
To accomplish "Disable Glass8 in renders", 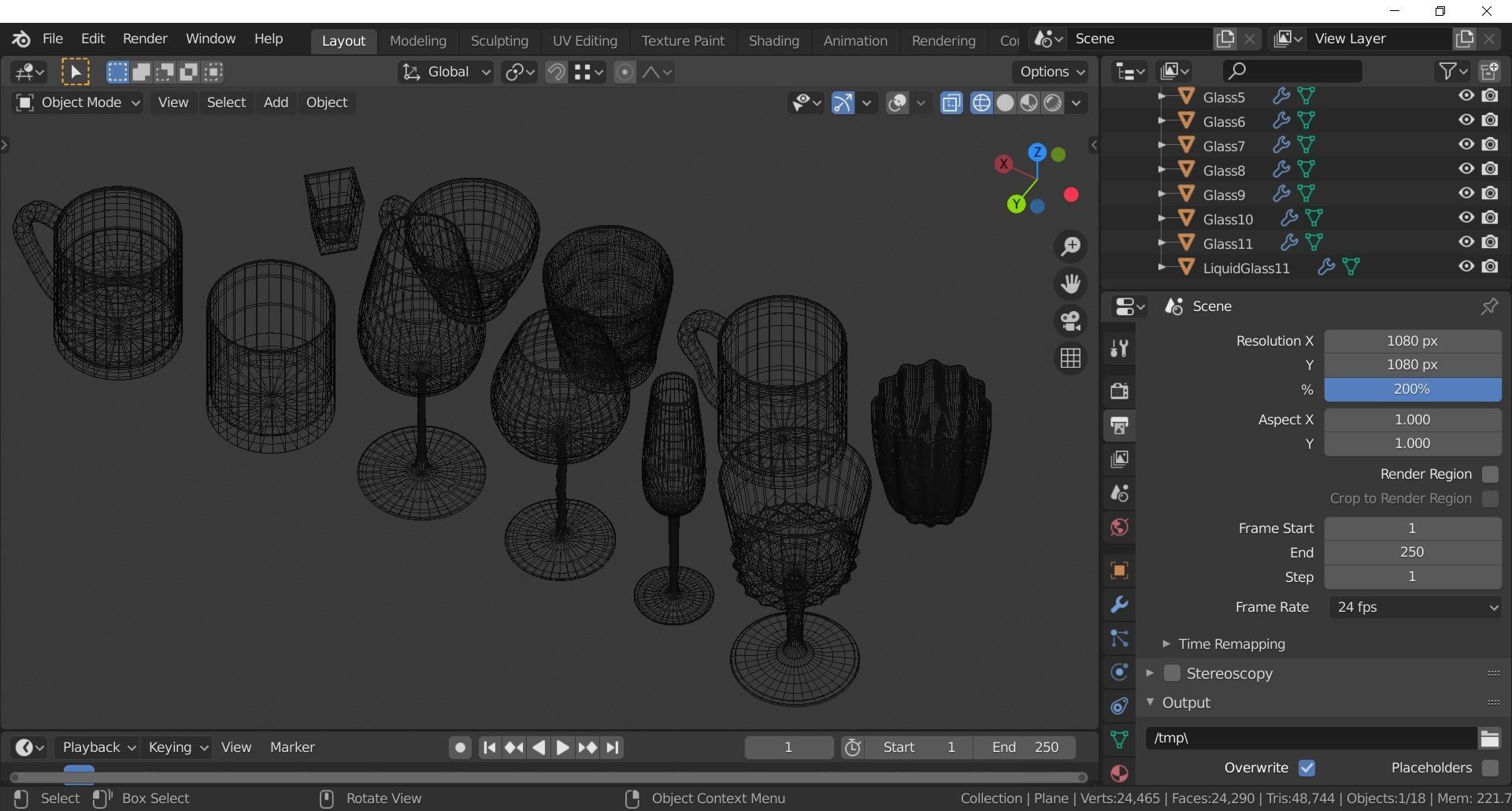I will coord(1489,169).
